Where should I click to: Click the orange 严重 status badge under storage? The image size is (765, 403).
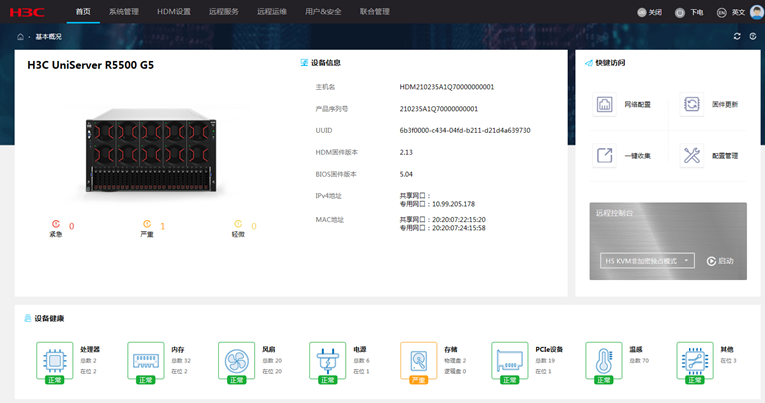tap(419, 380)
